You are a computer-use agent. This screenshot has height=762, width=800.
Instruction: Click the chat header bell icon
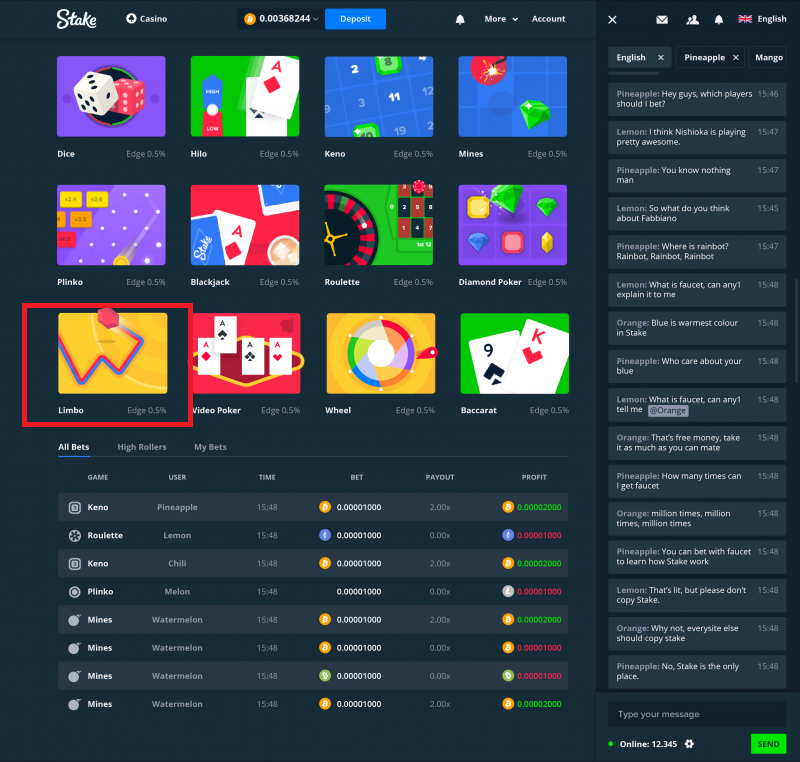click(719, 19)
